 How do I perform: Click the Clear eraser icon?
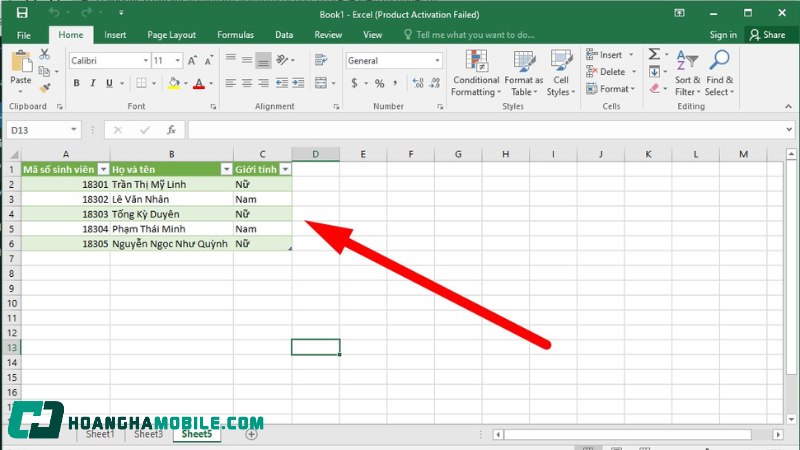[655, 88]
